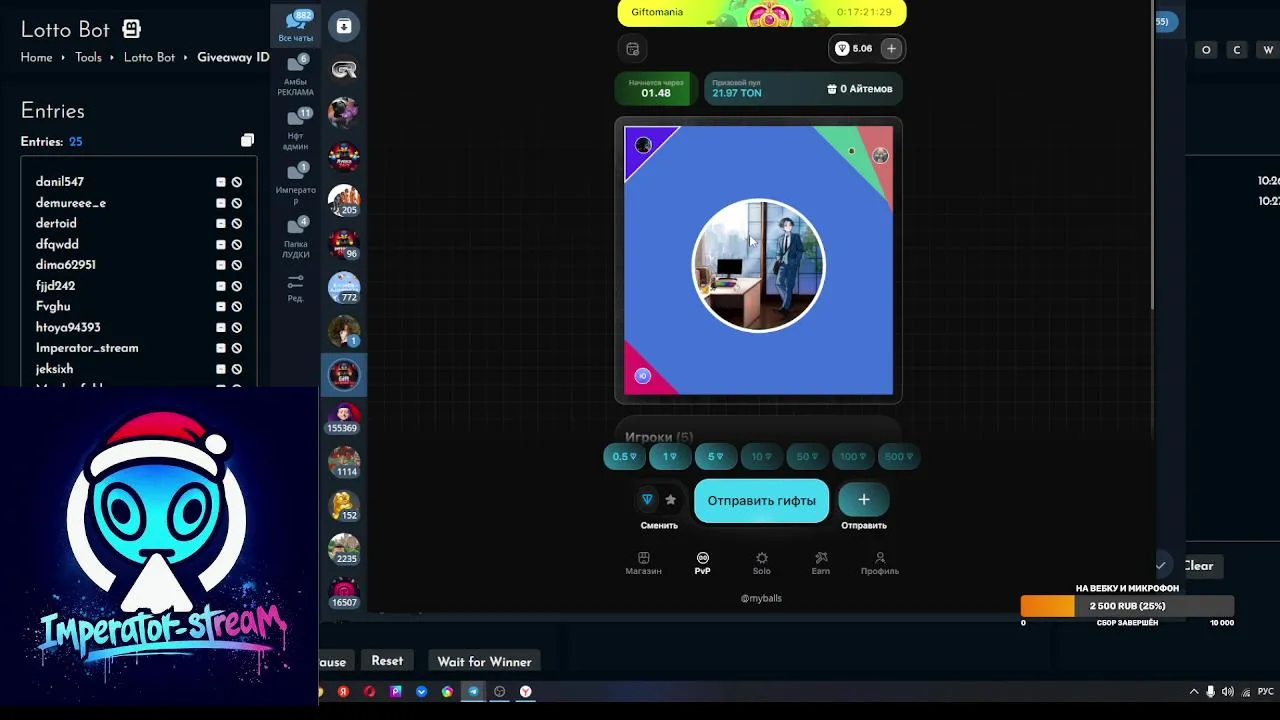1280x720 pixels.
Task: Open the chat with the 96 unread badge
Action: coord(344,244)
